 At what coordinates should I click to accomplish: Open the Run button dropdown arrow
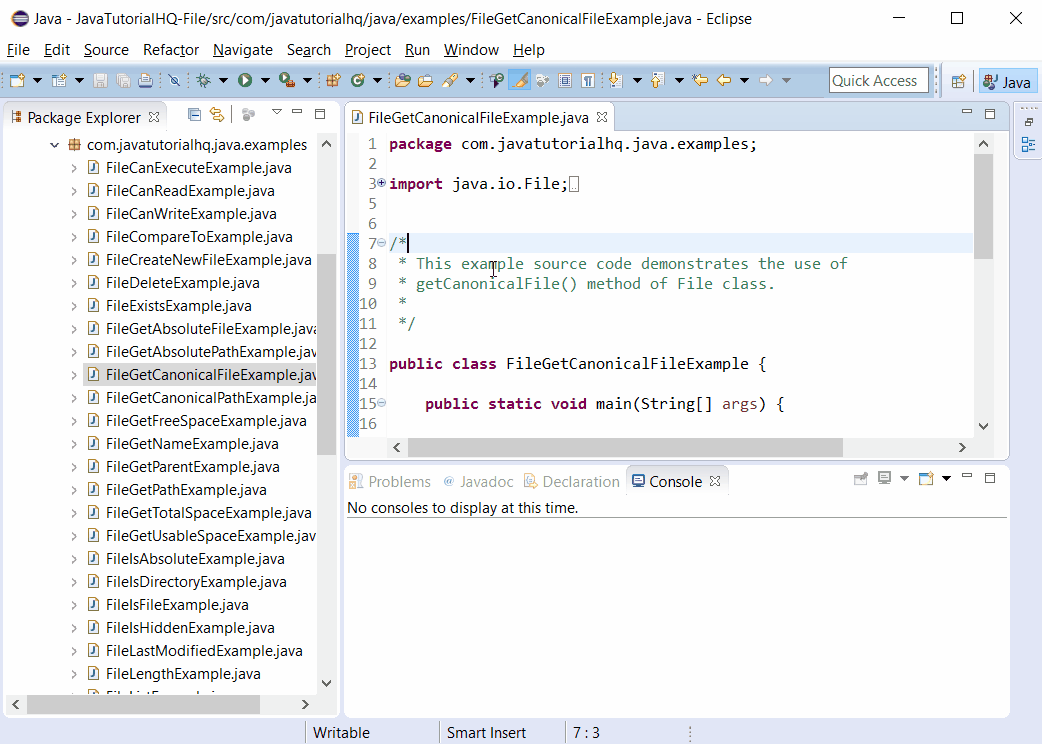pos(265,79)
